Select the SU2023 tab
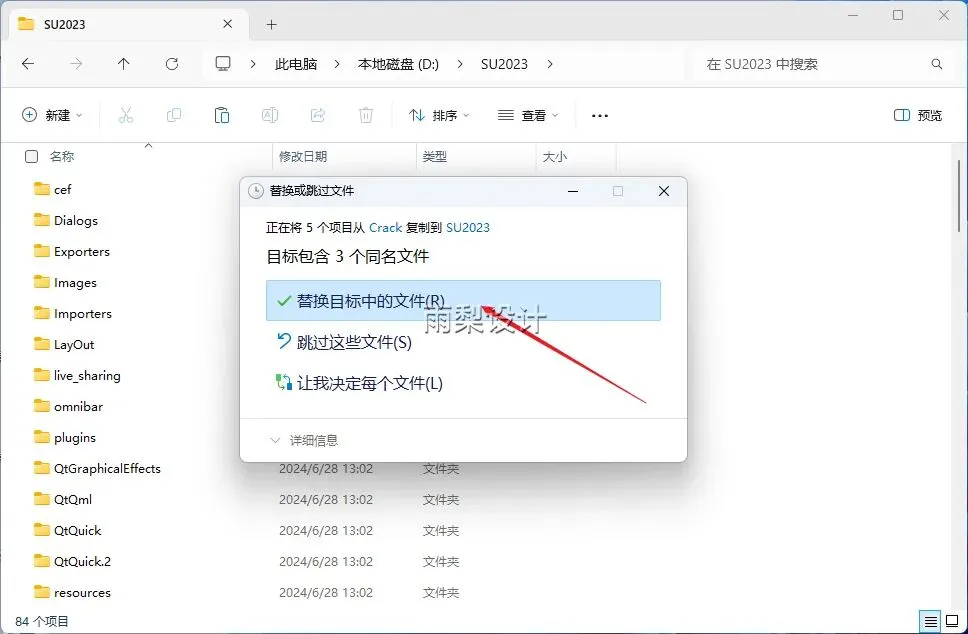The height and width of the screenshot is (634, 968). tap(127, 25)
